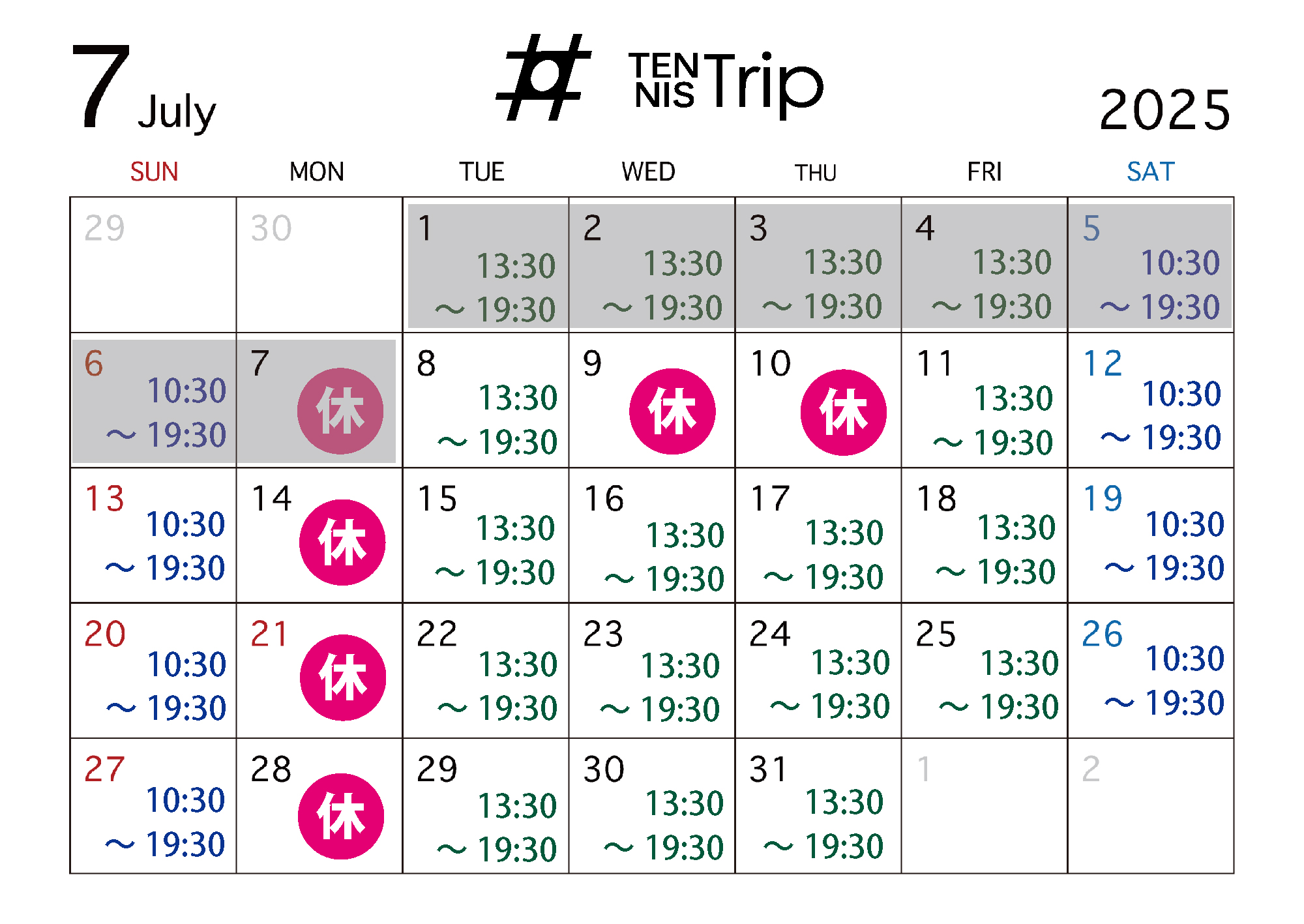Click the closed-day icon on July 9
The width and height of the screenshot is (1304, 924).
[672, 411]
